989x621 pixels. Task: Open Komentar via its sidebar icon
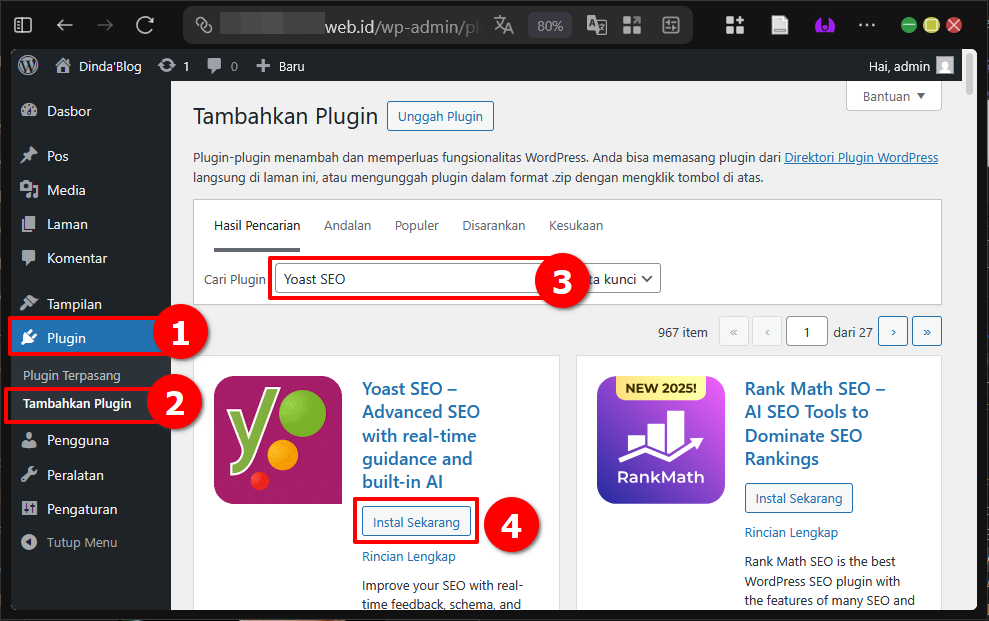[x=29, y=258]
